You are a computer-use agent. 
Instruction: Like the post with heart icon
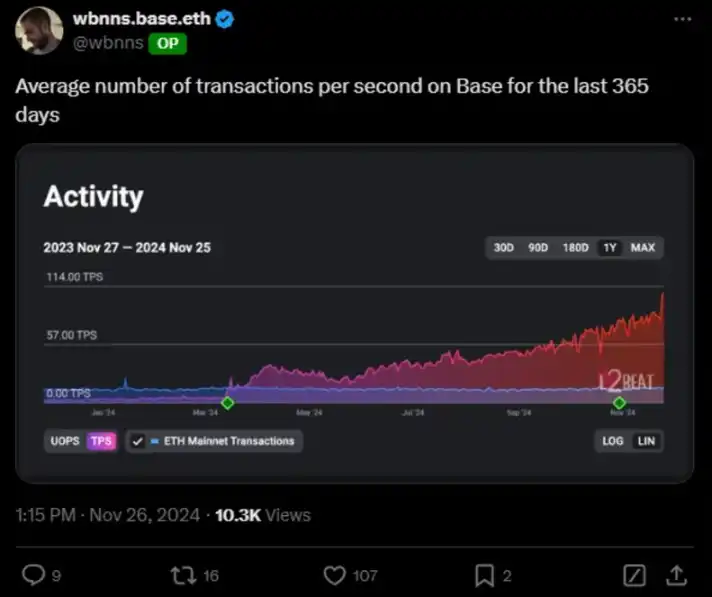pos(335,575)
